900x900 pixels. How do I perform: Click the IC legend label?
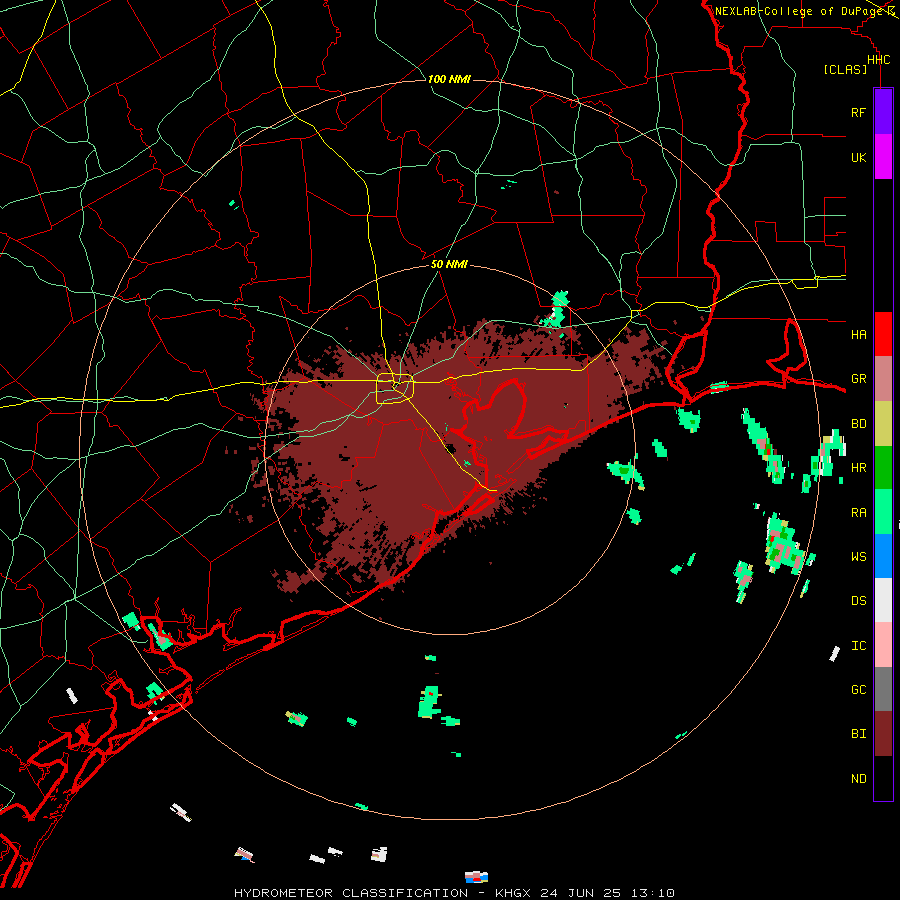(x=858, y=646)
